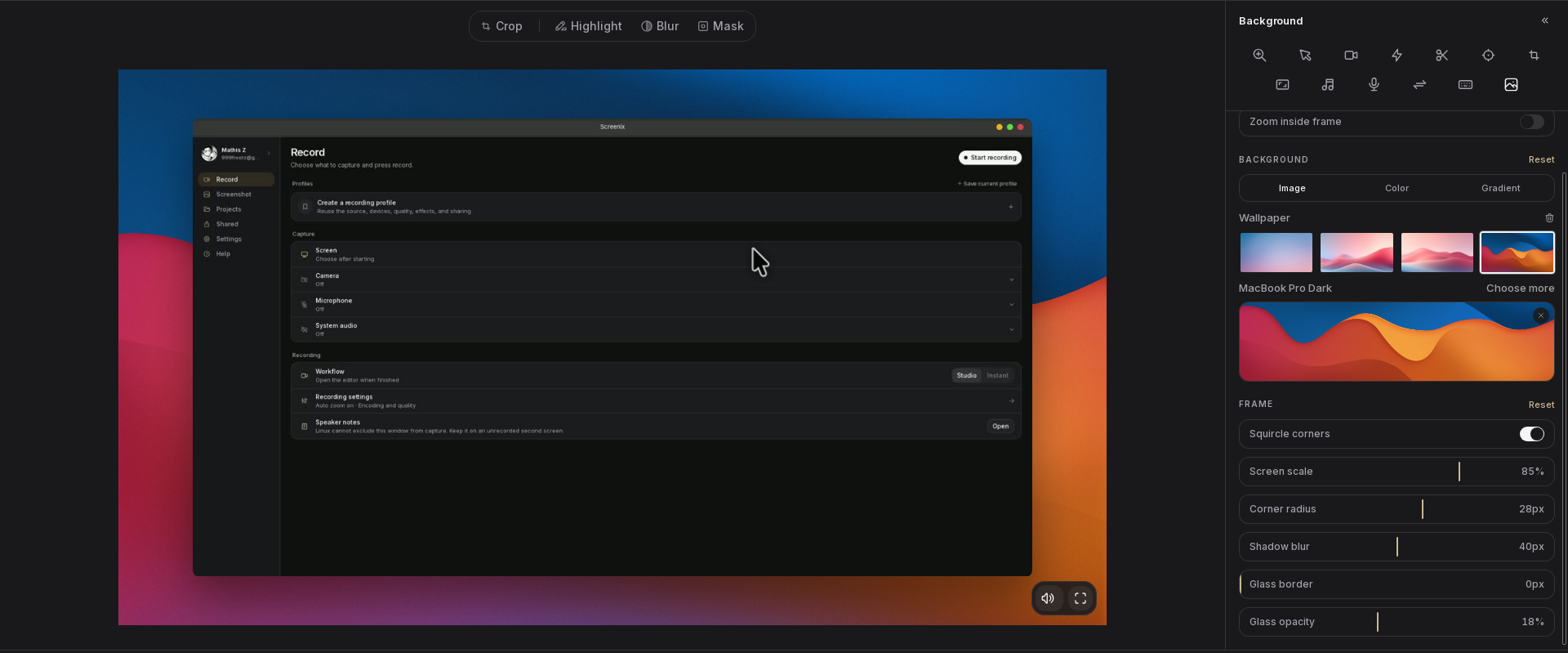
Task: Open the Zoom magnifier settings panel
Action: point(1259,56)
